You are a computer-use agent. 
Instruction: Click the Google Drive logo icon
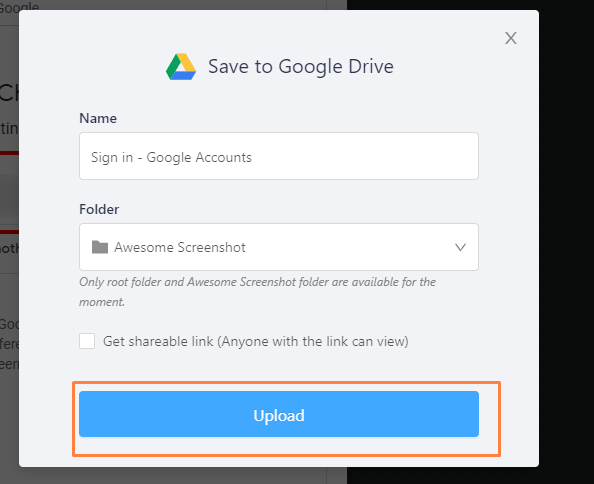(181, 67)
